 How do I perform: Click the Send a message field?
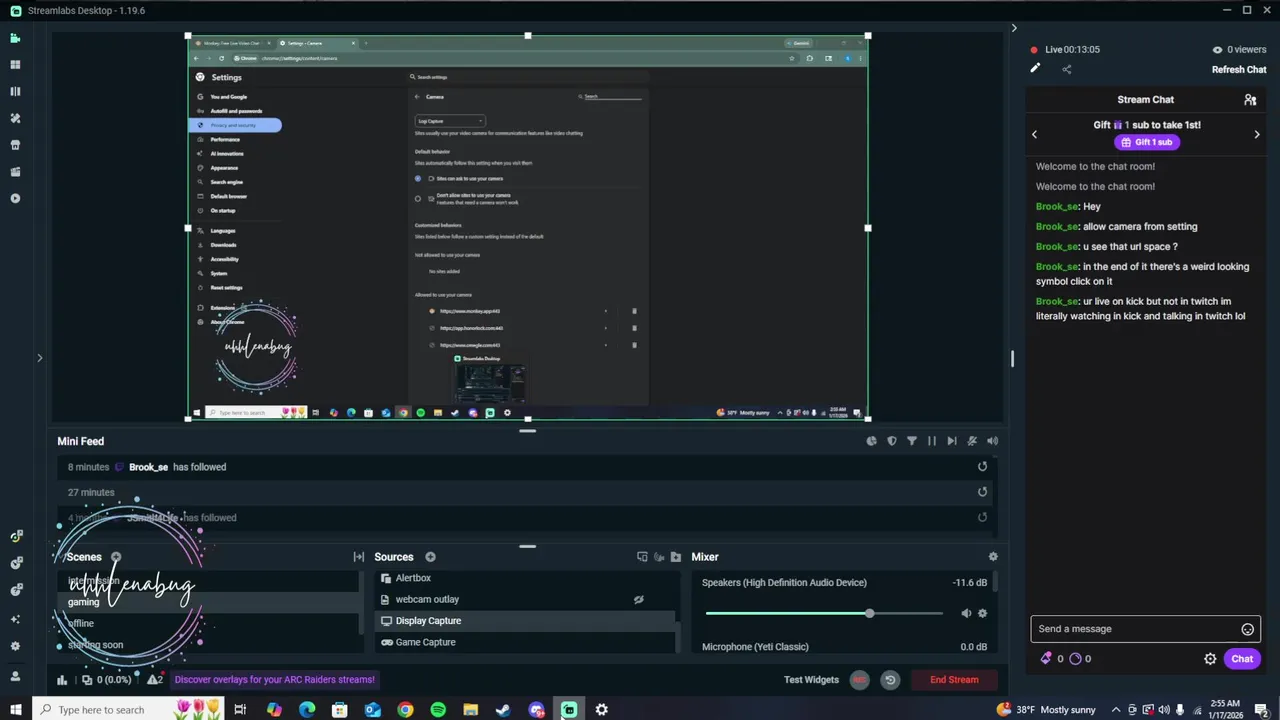pyautogui.click(x=1145, y=629)
